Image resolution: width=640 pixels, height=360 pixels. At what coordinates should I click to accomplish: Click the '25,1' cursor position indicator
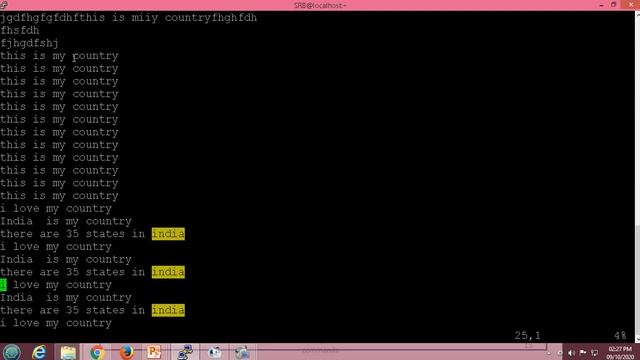[x=527, y=336]
